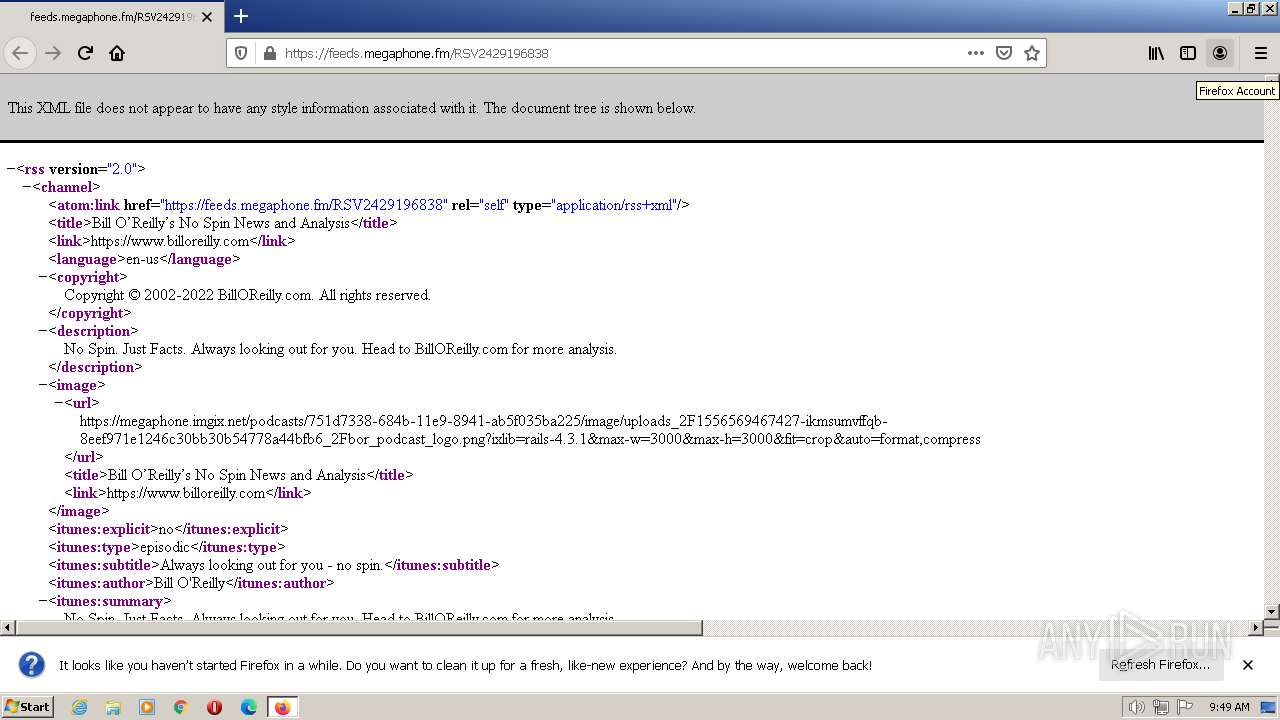Viewport: 1280px width, 720px height.
Task: Open a new tab
Action: (x=241, y=16)
